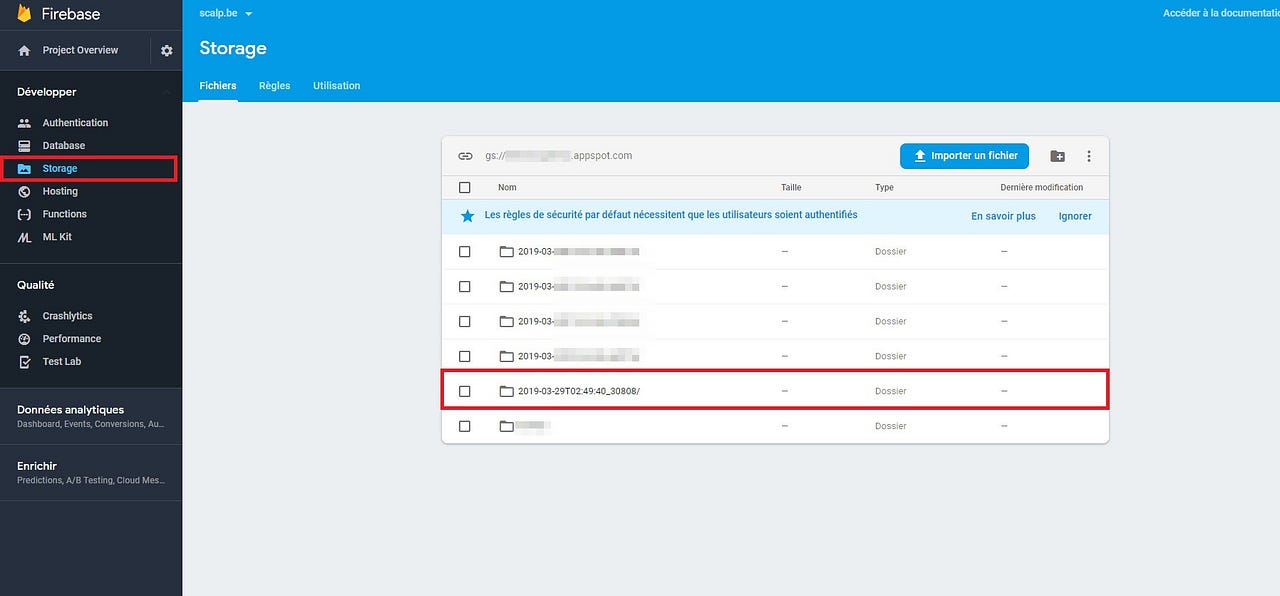Copy the gs:// bucket link
1280x596 pixels.
click(x=464, y=156)
